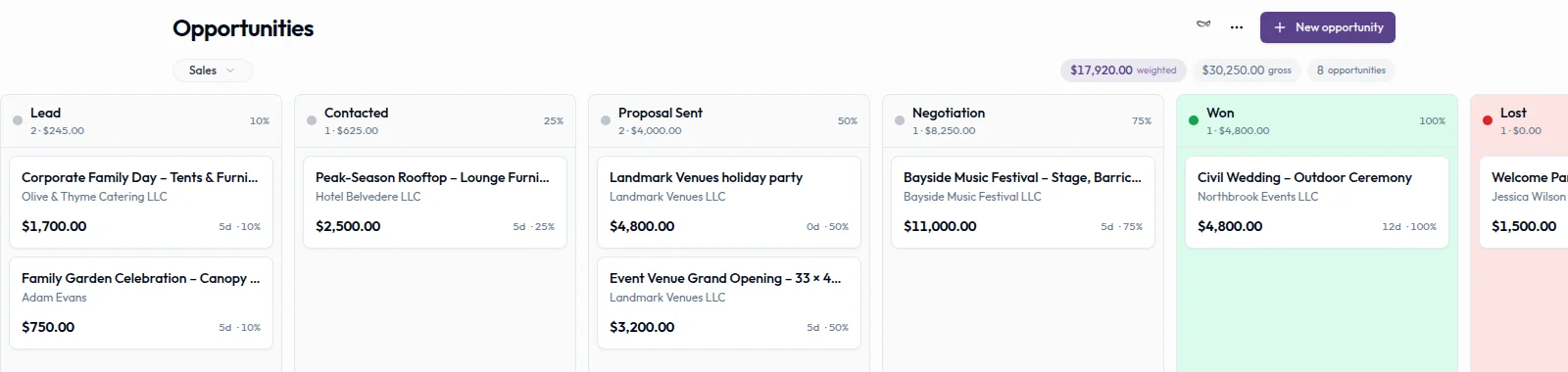Click the gray dot beside Proposal Sent

coord(606,120)
